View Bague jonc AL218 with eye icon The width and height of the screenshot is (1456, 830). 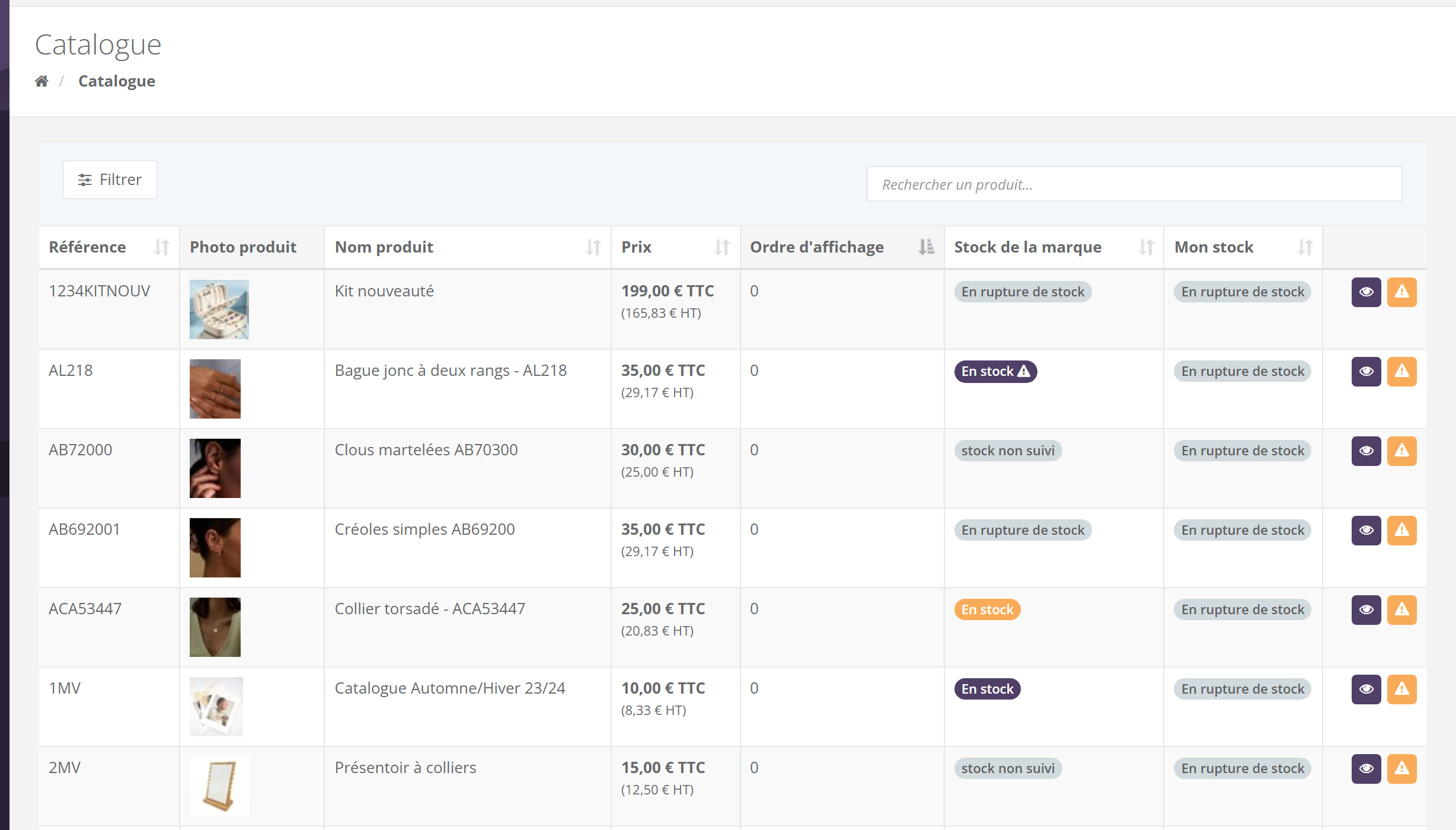coord(1366,372)
